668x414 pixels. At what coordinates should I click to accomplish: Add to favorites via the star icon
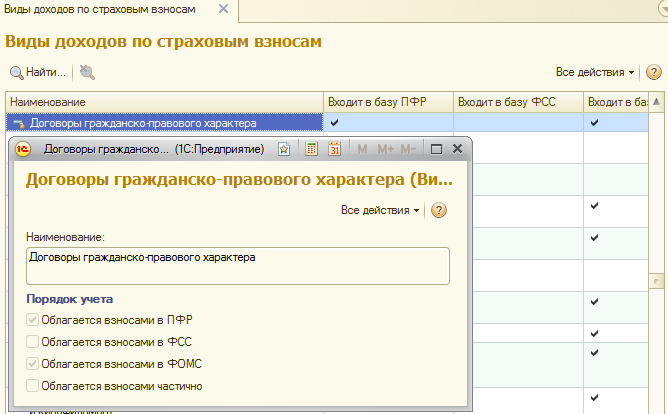tap(284, 149)
